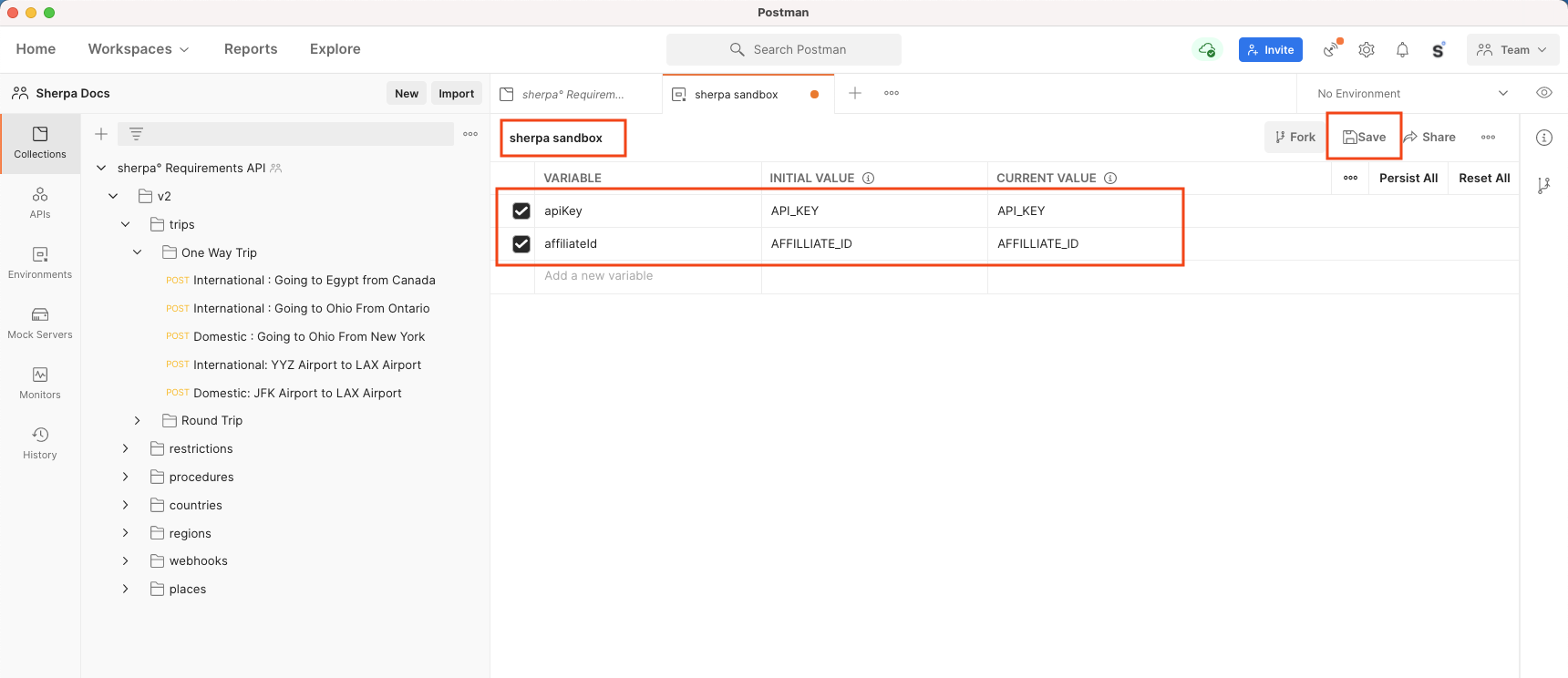Screen dimensions: 1568x678
Task: Fork the environment
Action: pos(1295,138)
